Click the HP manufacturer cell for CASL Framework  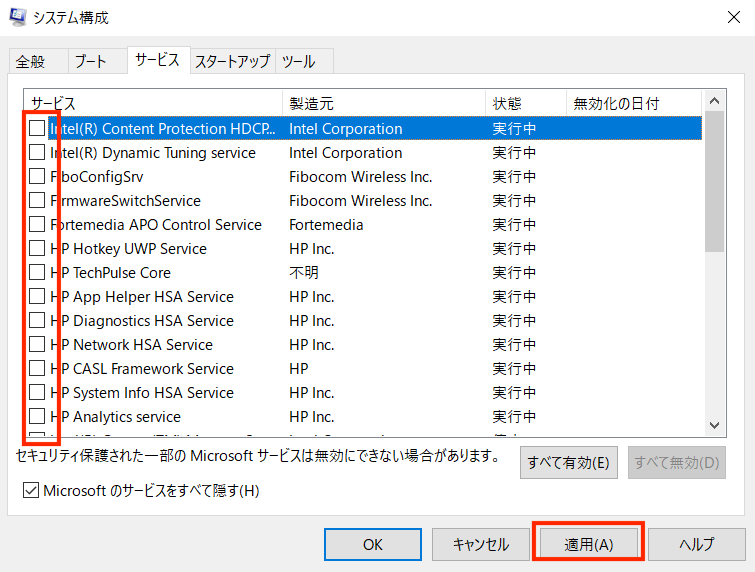click(299, 369)
